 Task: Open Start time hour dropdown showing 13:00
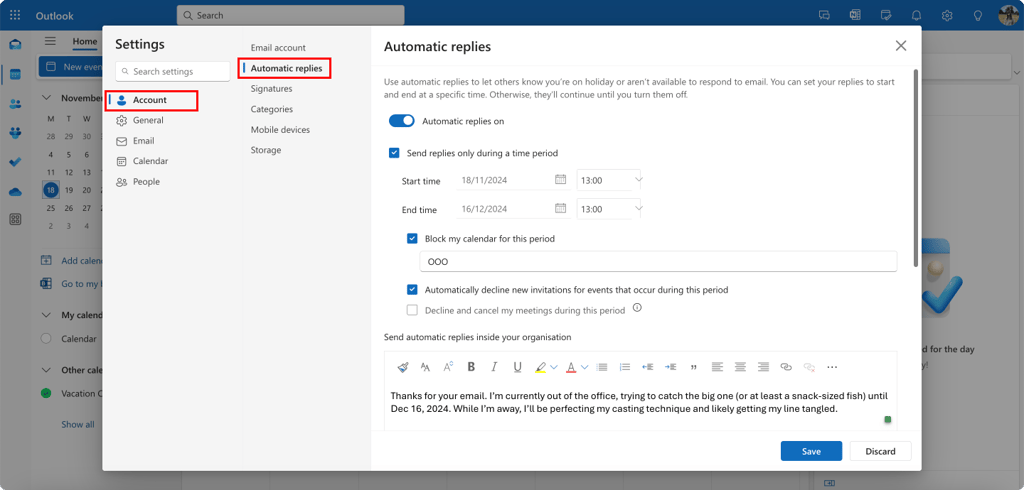coord(610,180)
